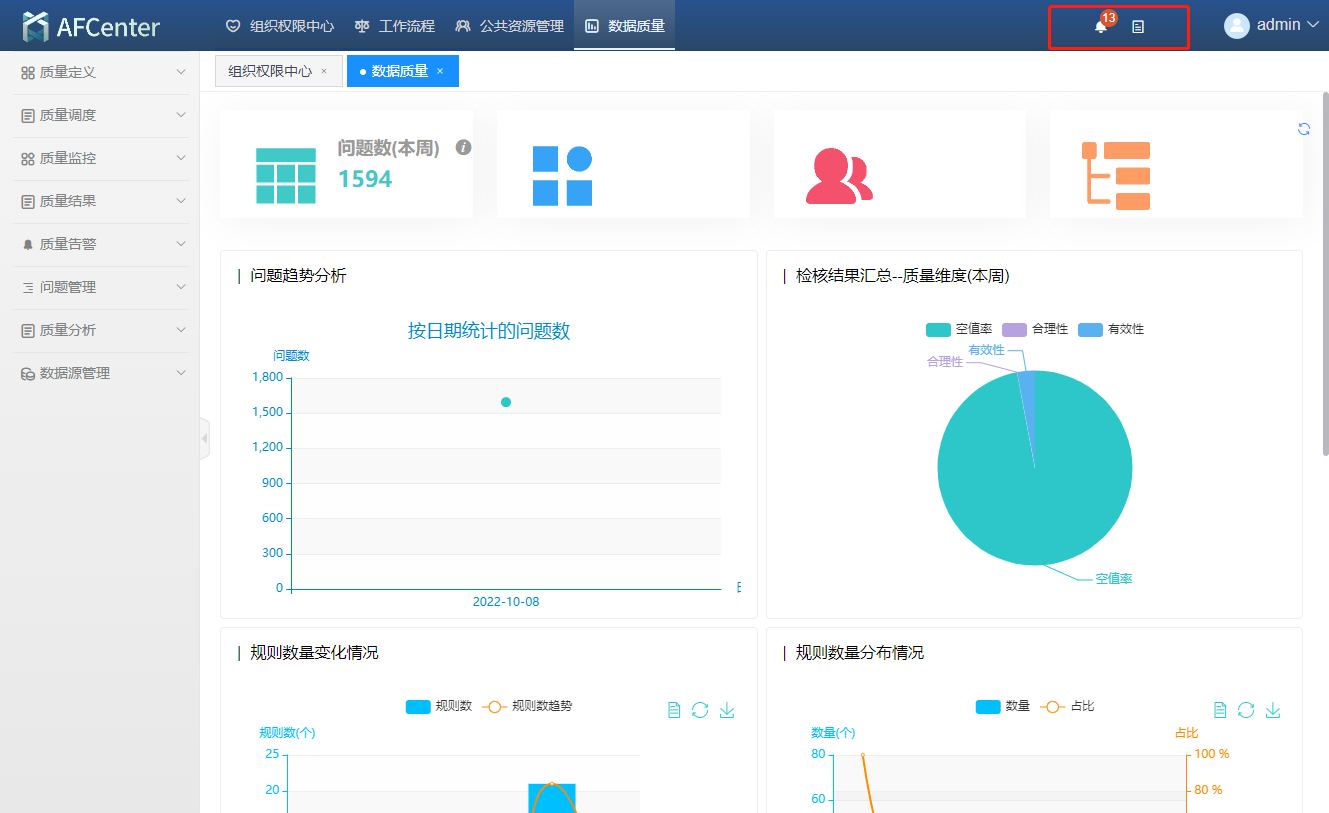
Task: Toggle the 空值率 legend in the pie chart
Action: tap(959, 329)
